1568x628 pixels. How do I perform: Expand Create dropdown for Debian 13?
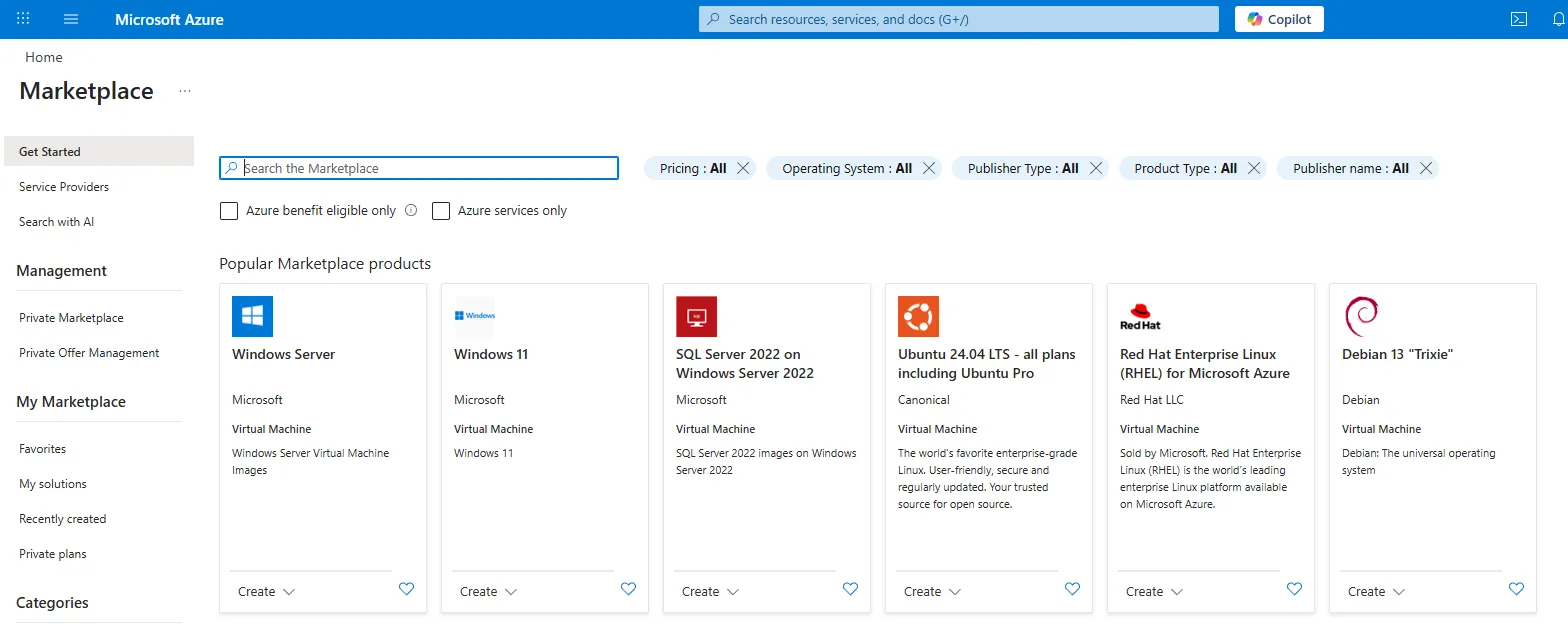[1376, 591]
